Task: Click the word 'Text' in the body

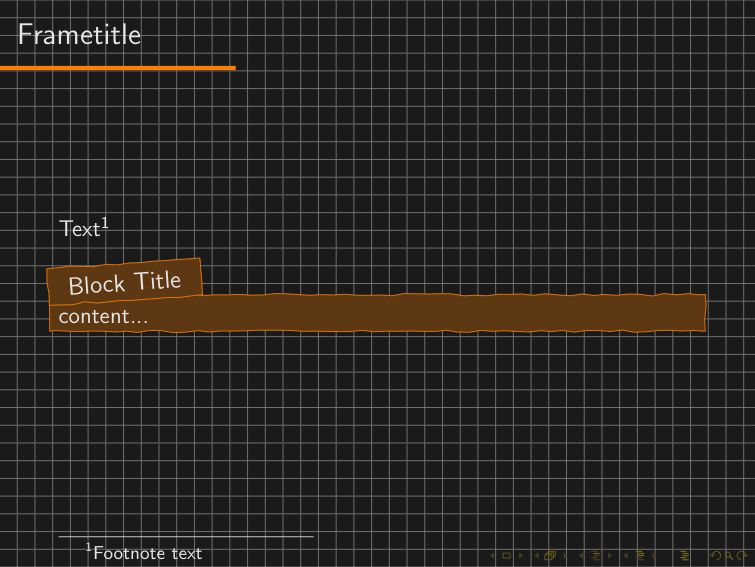Action: [79, 229]
